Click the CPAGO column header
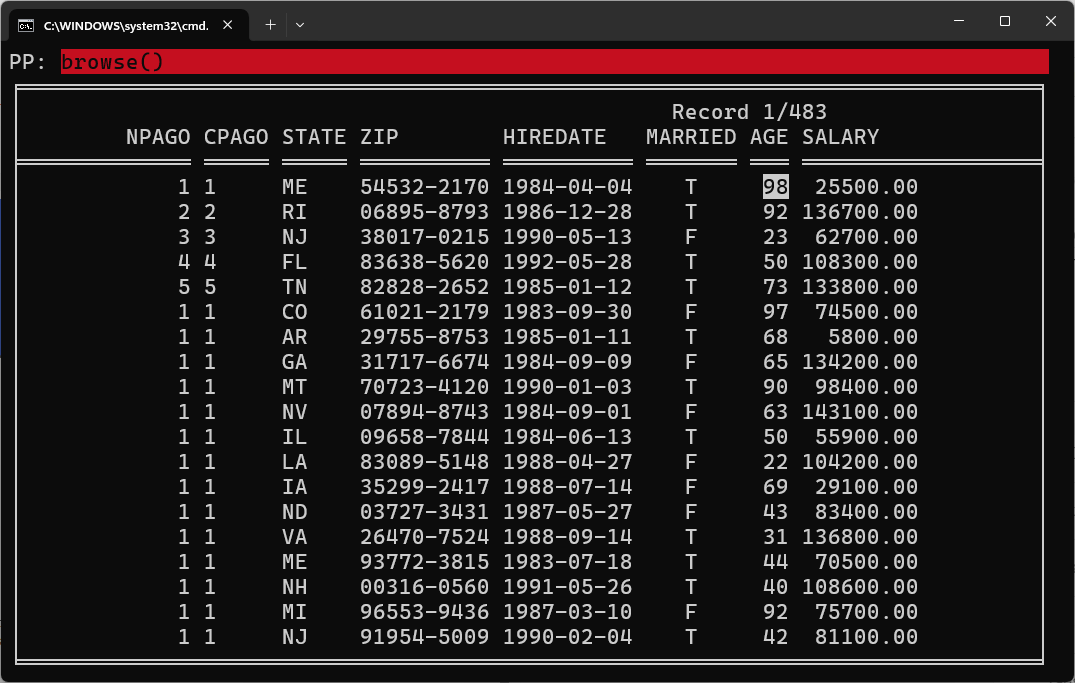 236,137
